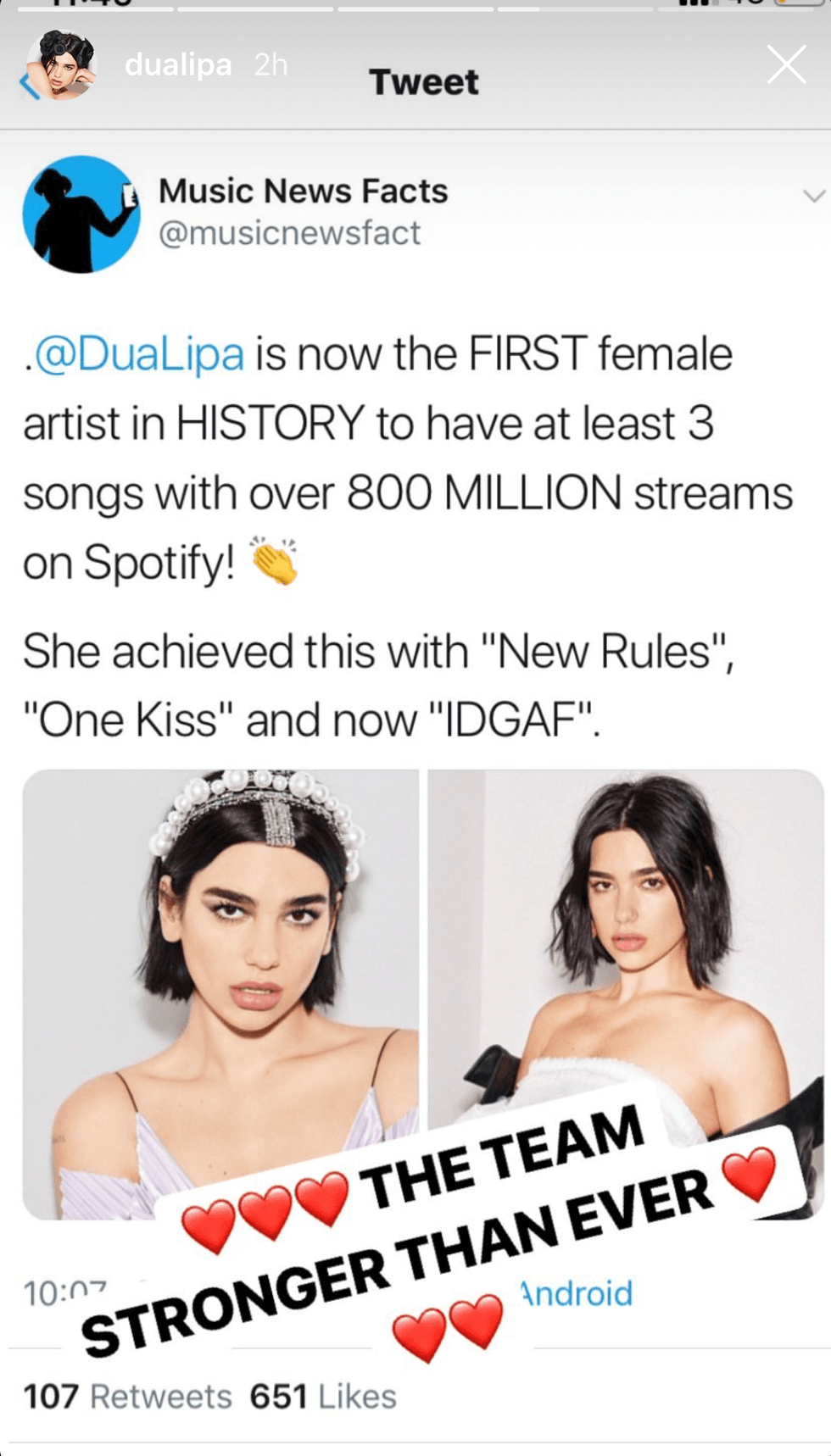
Task: Click the clapping hands emoji
Action: pyautogui.click(x=273, y=561)
